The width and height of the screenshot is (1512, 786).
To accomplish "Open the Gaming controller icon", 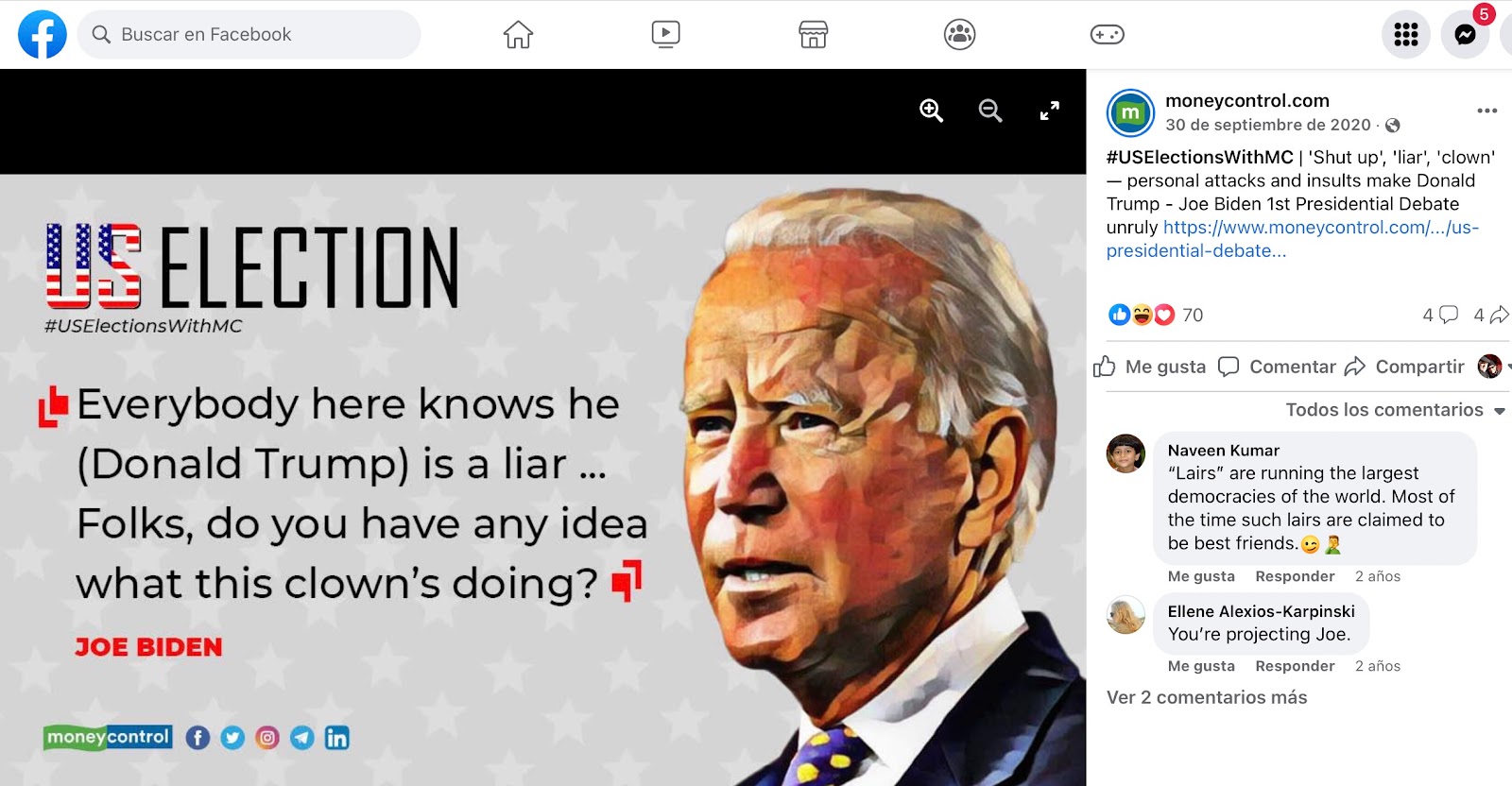I will click(x=1107, y=35).
